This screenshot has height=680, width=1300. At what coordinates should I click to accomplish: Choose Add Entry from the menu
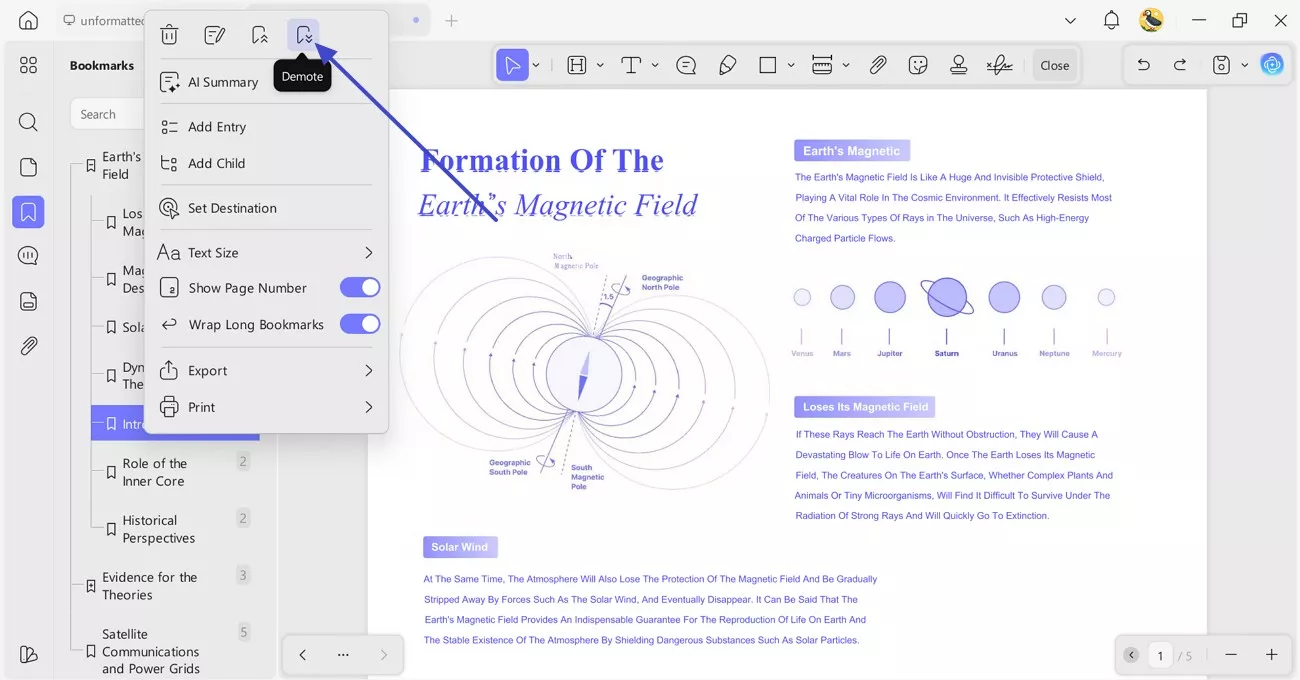(x=217, y=127)
